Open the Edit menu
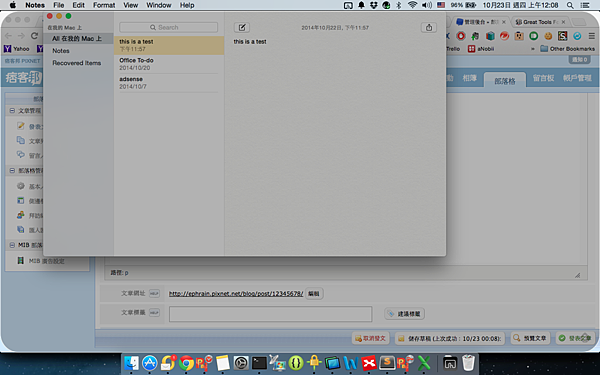Screen dimensions: 600x375 pyautogui.click(x=78, y=5)
